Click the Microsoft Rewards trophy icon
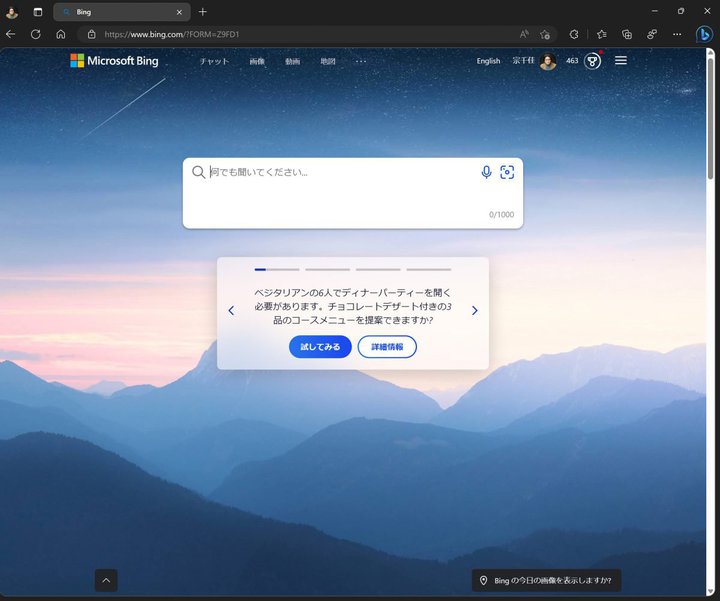The image size is (720, 601). 593,61
